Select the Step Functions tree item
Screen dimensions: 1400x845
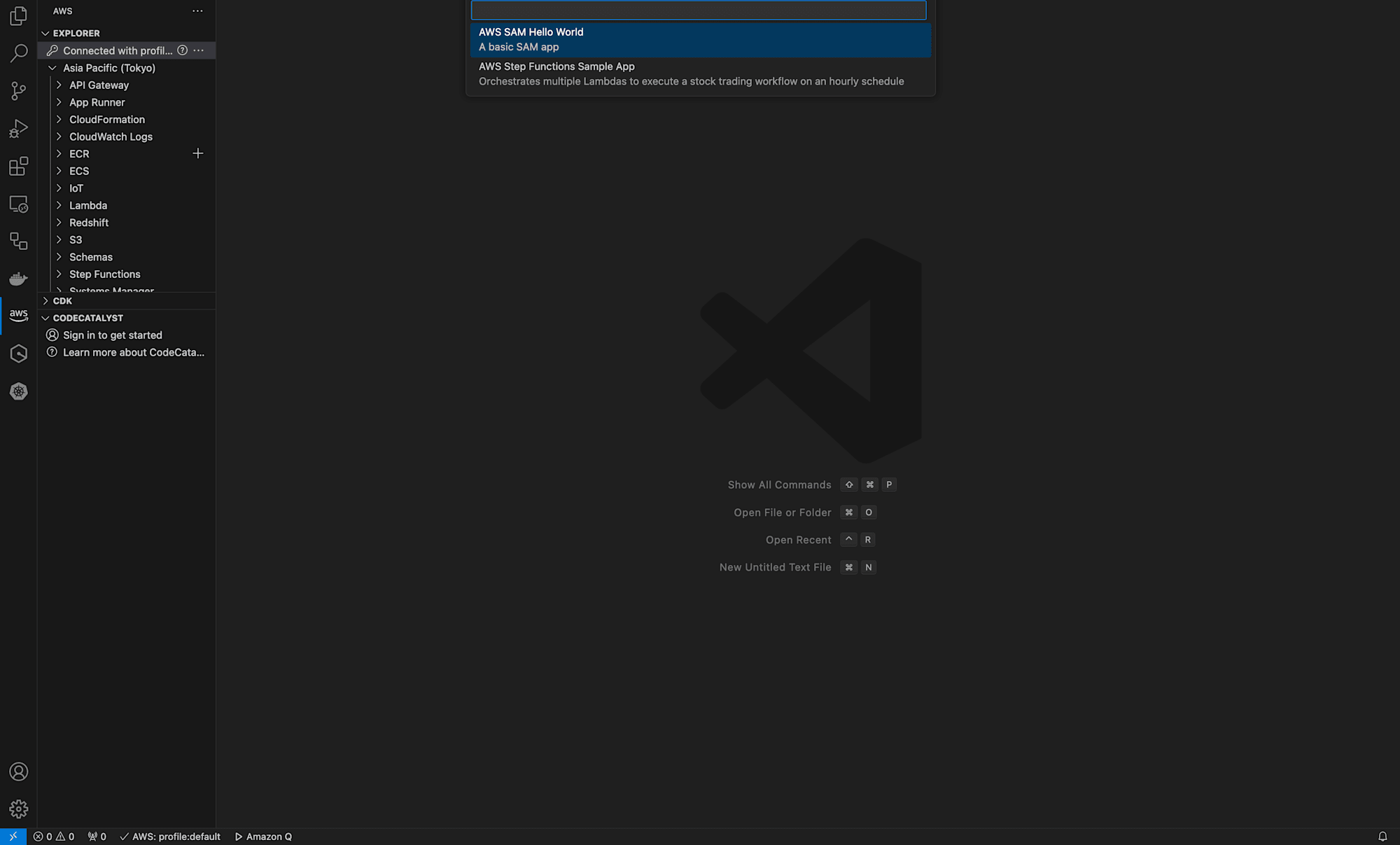click(x=105, y=274)
